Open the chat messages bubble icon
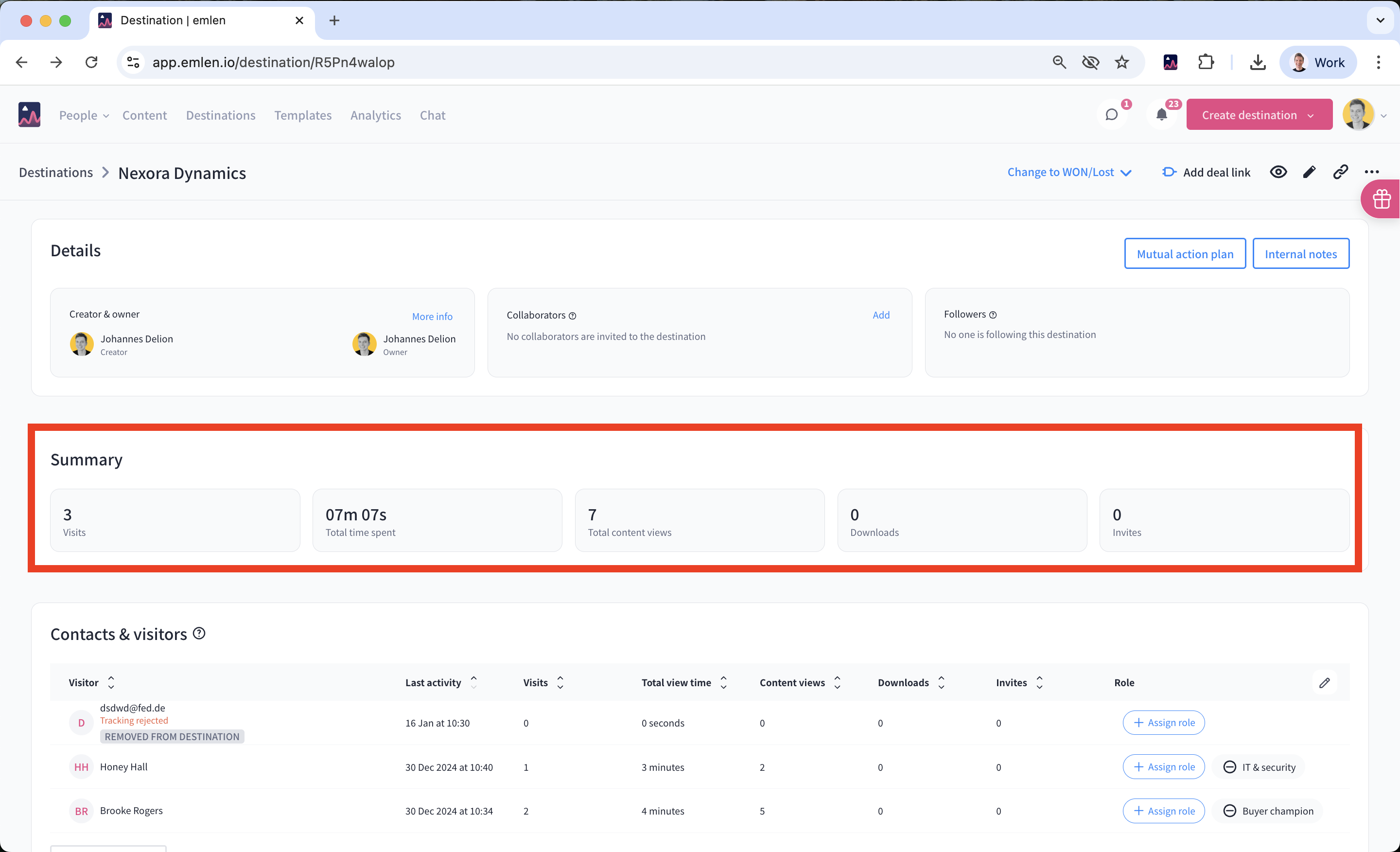Image resolution: width=1400 pixels, height=852 pixels. click(x=1111, y=115)
